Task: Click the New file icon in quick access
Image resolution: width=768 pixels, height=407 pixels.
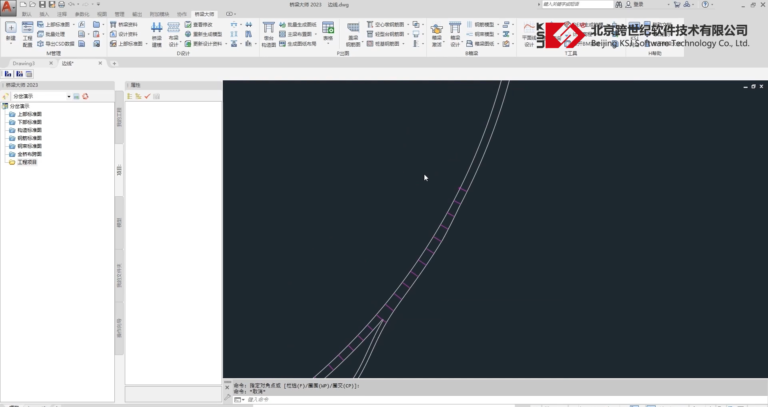Action: [23, 4]
